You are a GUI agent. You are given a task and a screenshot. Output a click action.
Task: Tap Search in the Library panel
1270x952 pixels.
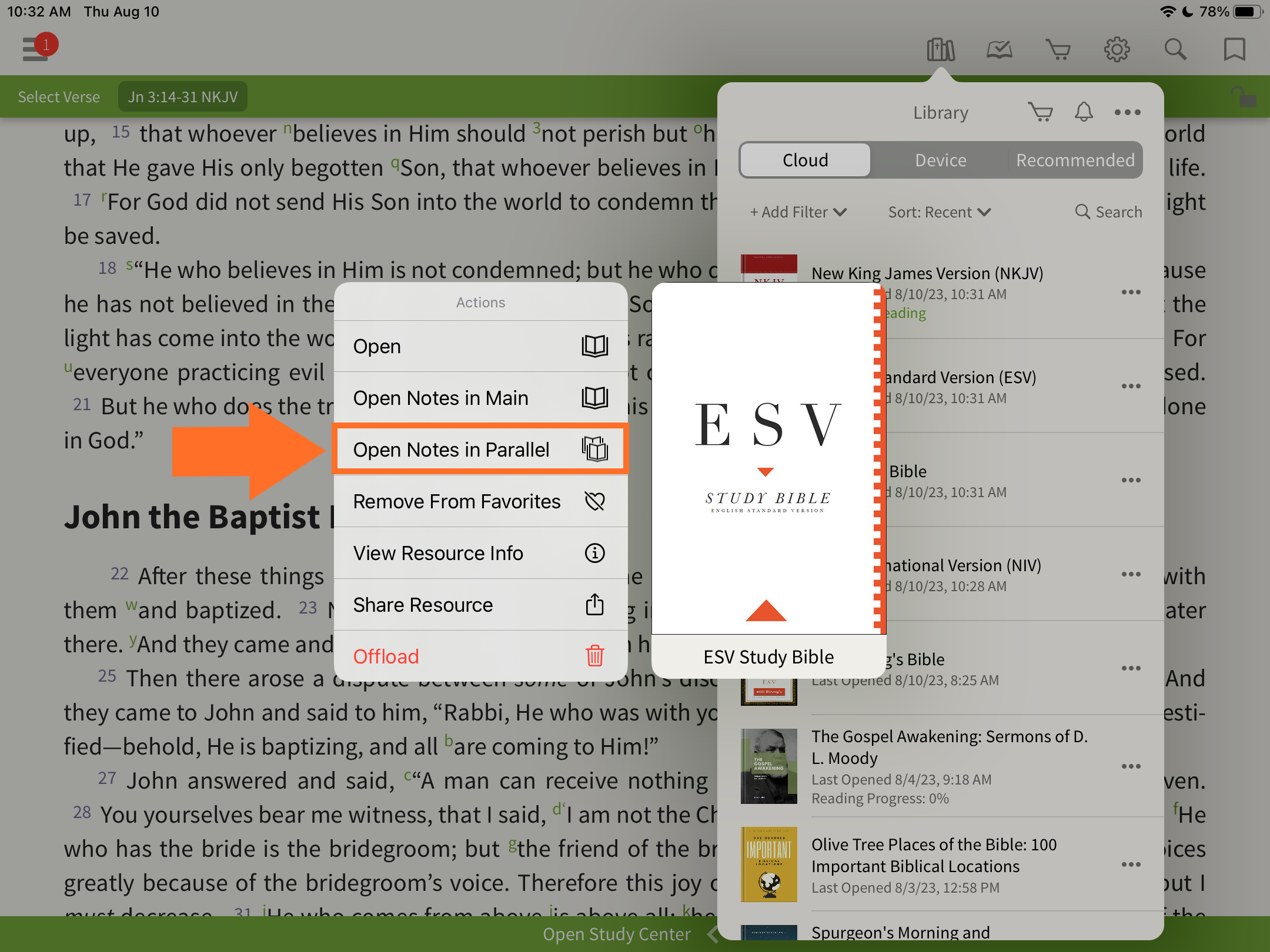tap(1109, 212)
